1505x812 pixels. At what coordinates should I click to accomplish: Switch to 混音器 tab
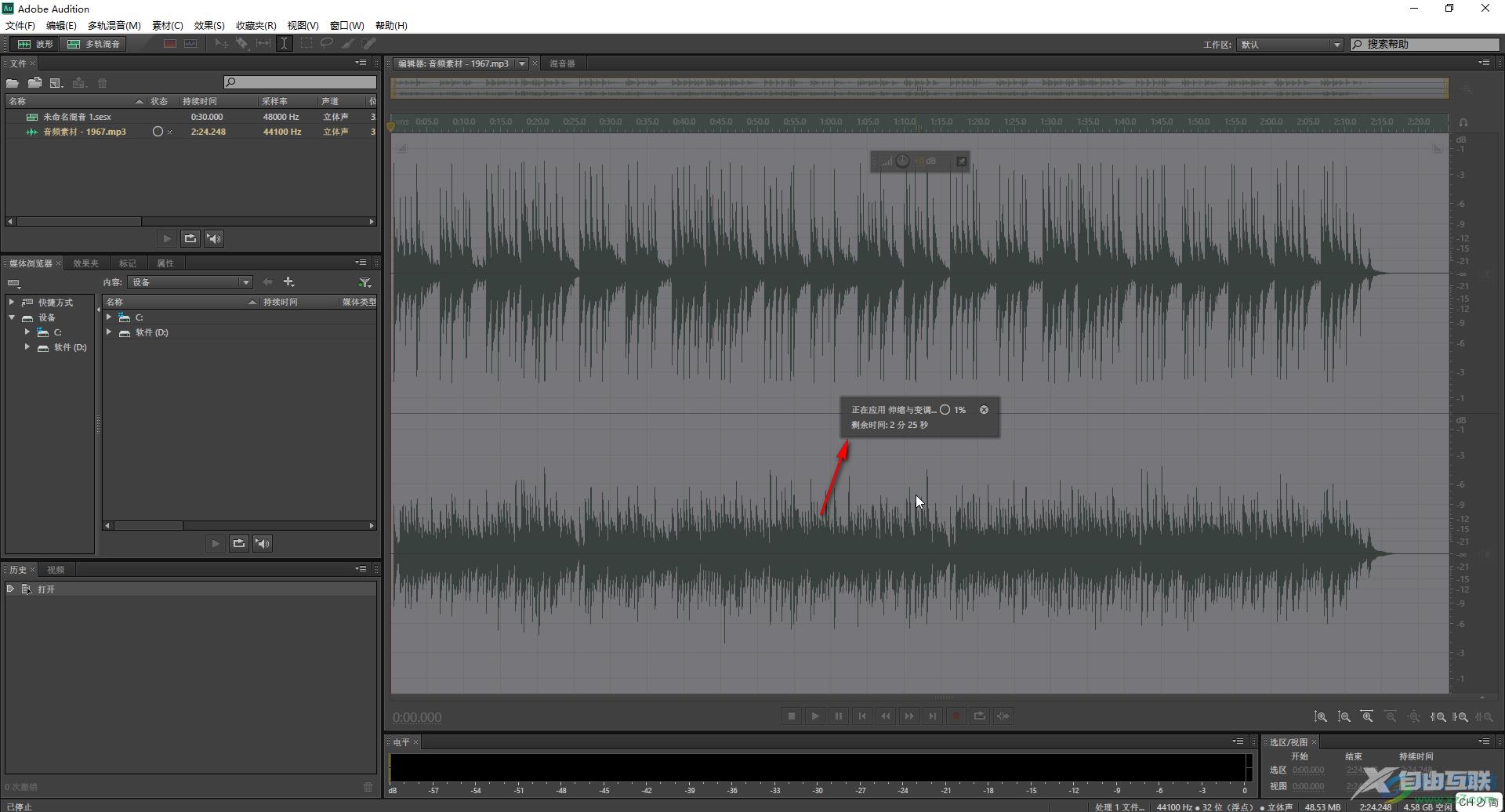(562, 63)
